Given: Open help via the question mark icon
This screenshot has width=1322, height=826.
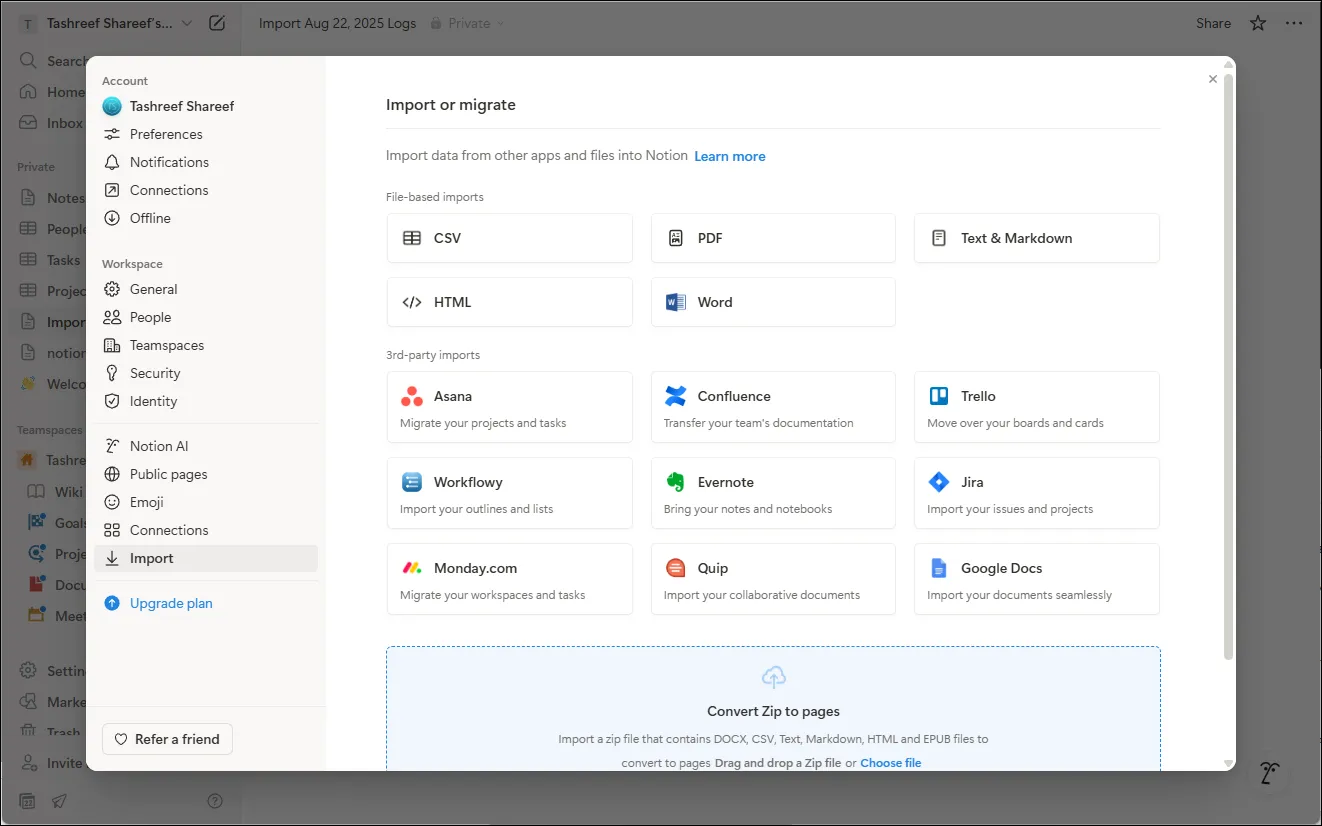Looking at the screenshot, I should click(215, 801).
